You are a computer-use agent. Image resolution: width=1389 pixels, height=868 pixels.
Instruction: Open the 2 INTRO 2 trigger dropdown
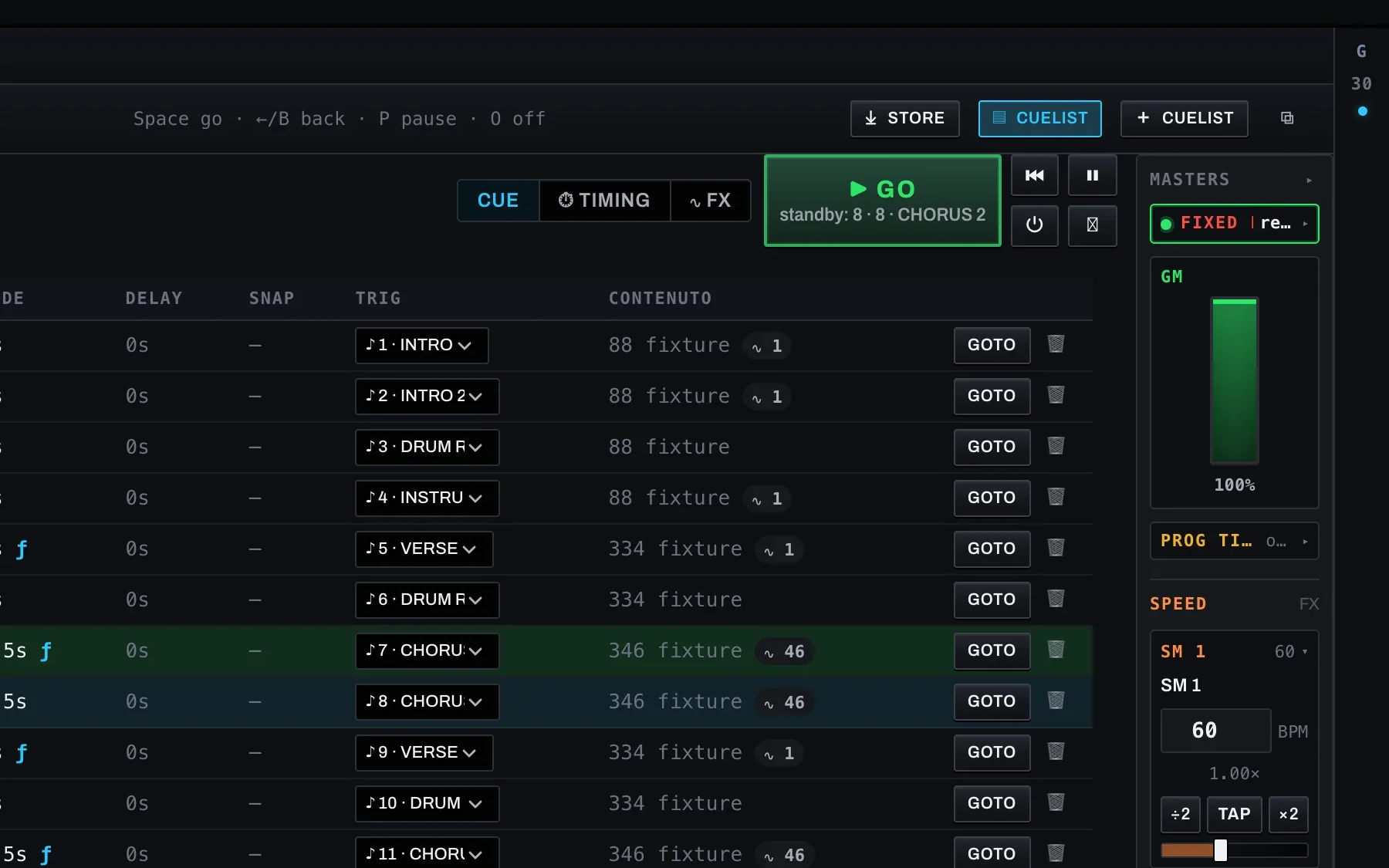(427, 396)
